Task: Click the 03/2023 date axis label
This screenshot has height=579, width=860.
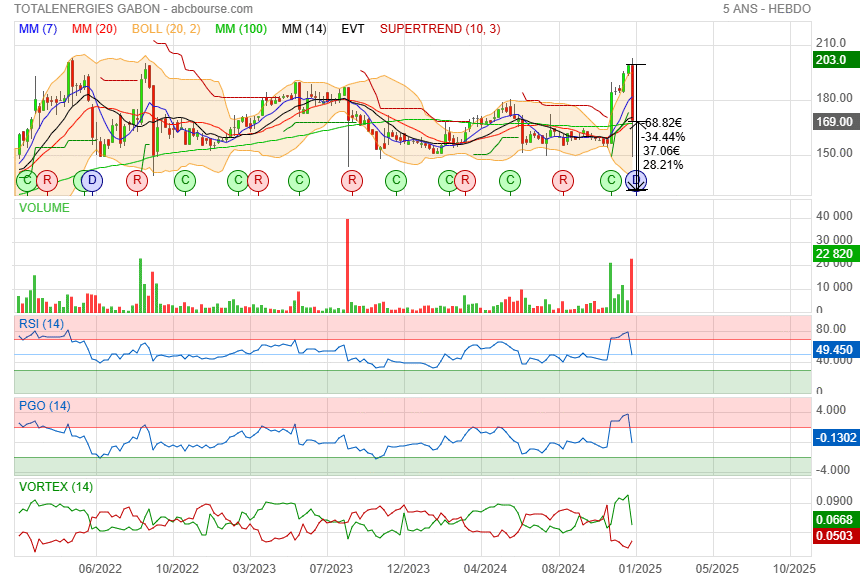Action: 254,569
